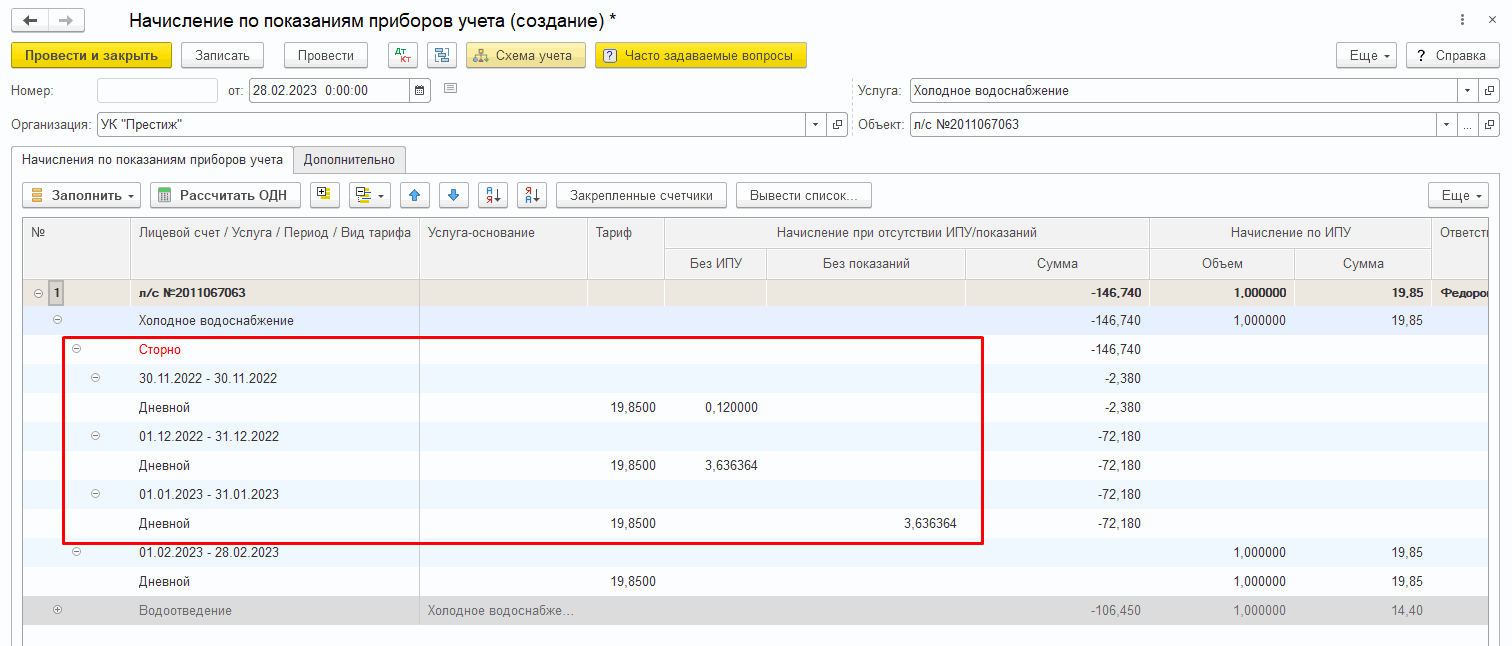Open the Дт/Кт postings icon
The height and width of the screenshot is (646, 1512).
[x=402, y=55]
